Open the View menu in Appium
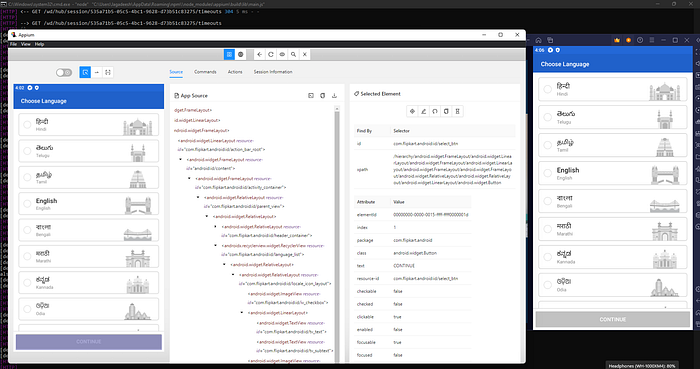Viewport: 700px width, 369px height. point(26,44)
